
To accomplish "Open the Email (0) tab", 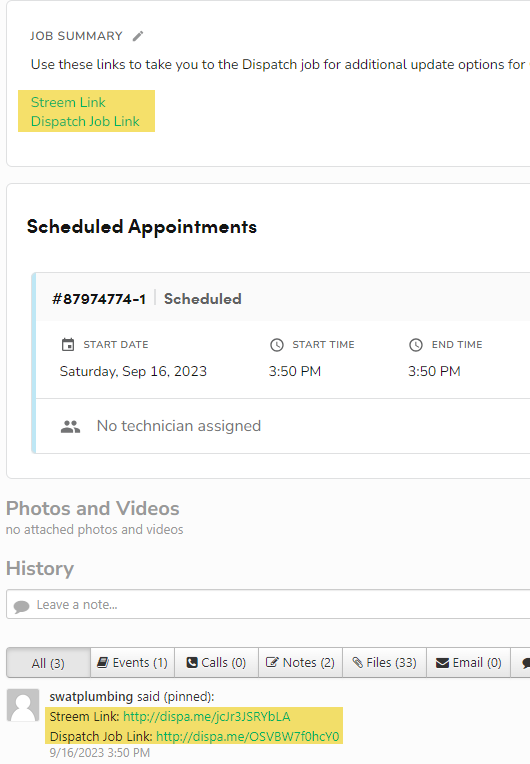I will point(469,663).
